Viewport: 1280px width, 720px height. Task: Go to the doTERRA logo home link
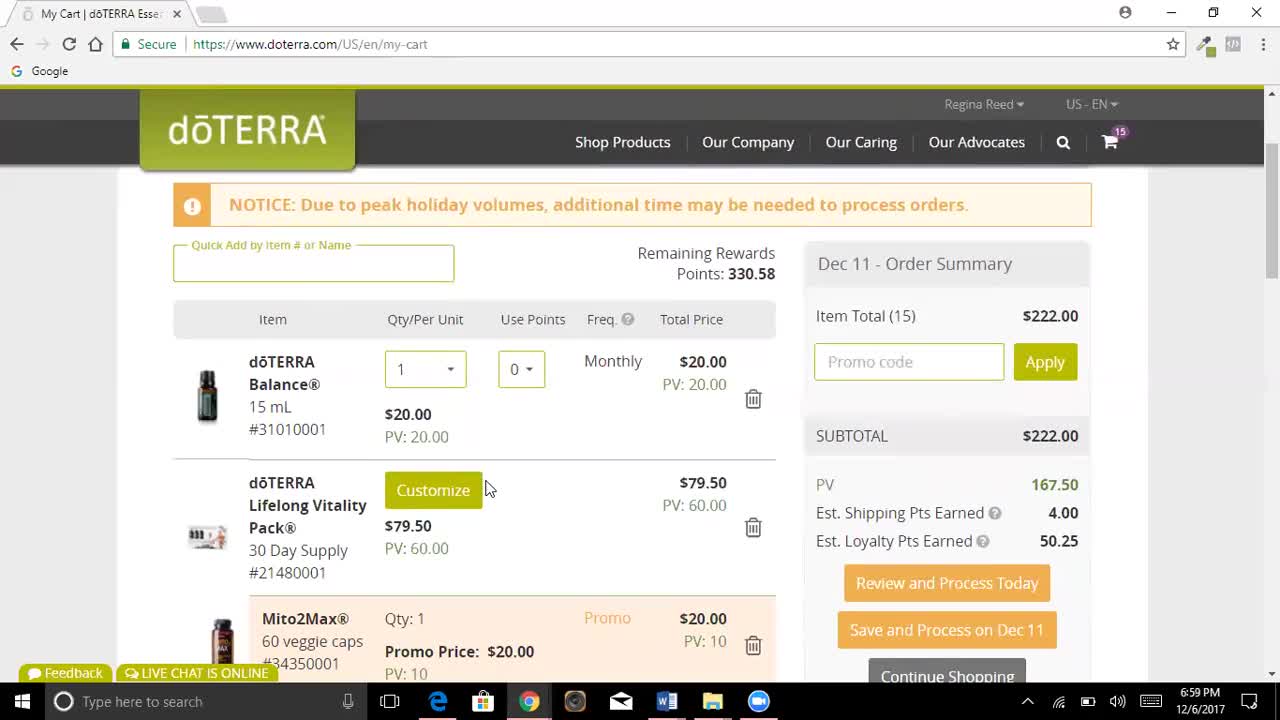(x=247, y=130)
